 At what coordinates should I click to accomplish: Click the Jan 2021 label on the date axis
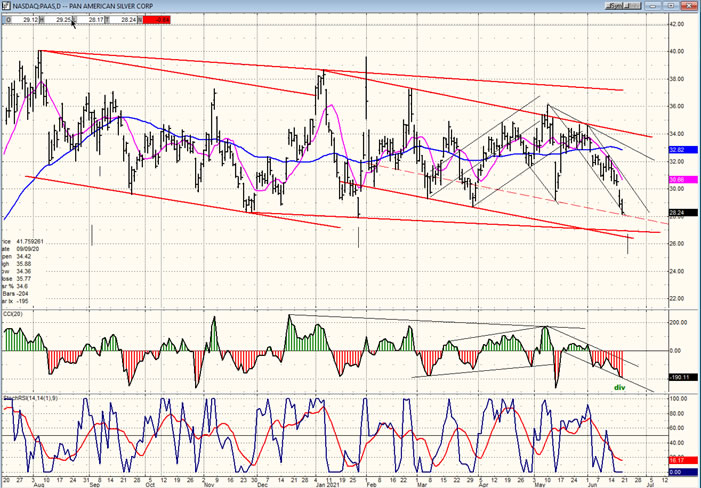tap(328, 484)
